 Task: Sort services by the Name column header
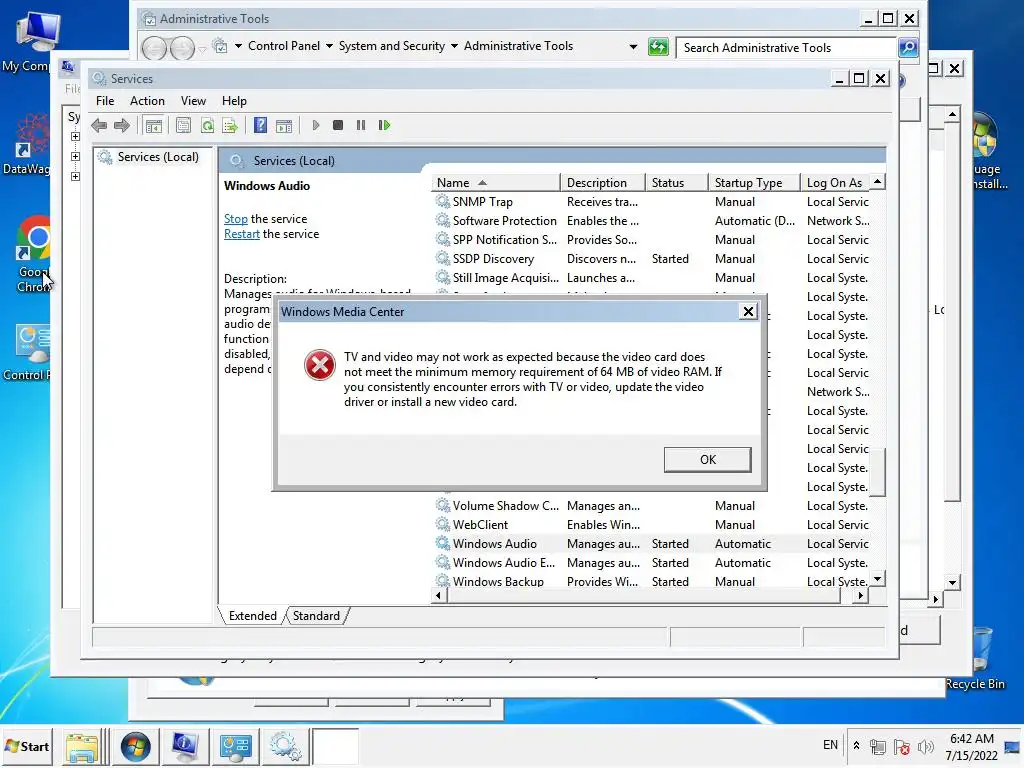pos(495,183)
